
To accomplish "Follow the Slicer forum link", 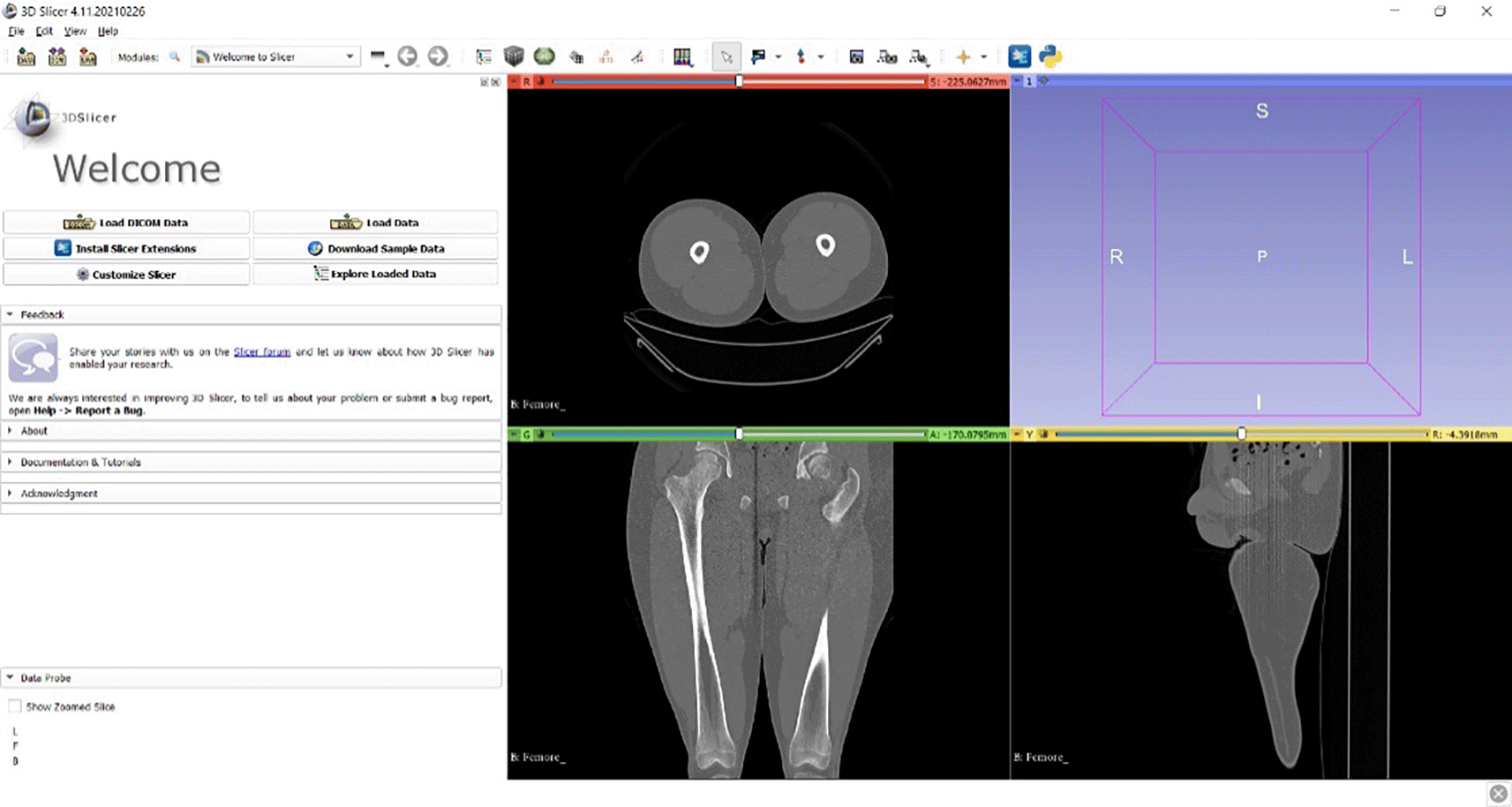I will point(261,351).
